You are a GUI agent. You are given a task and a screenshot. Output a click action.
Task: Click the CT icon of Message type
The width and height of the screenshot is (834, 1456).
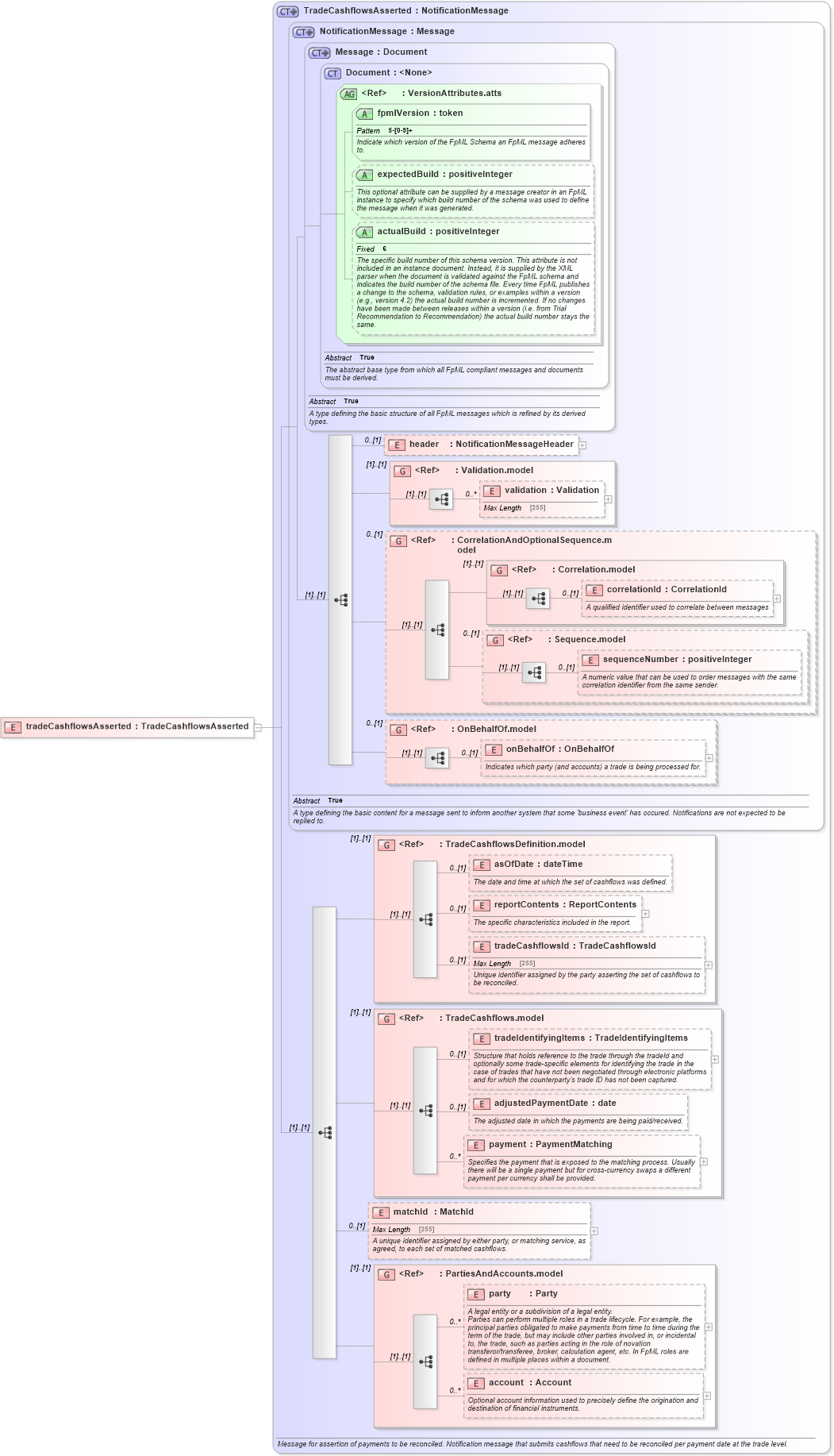point(319,52)
